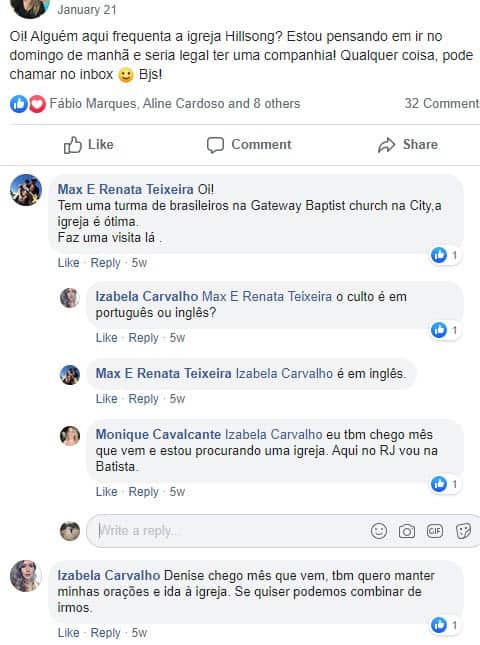The height and width of the screenshot is (645, 480).
Task: Like the 'é em inglês' reply
Action: pos(107,399)
